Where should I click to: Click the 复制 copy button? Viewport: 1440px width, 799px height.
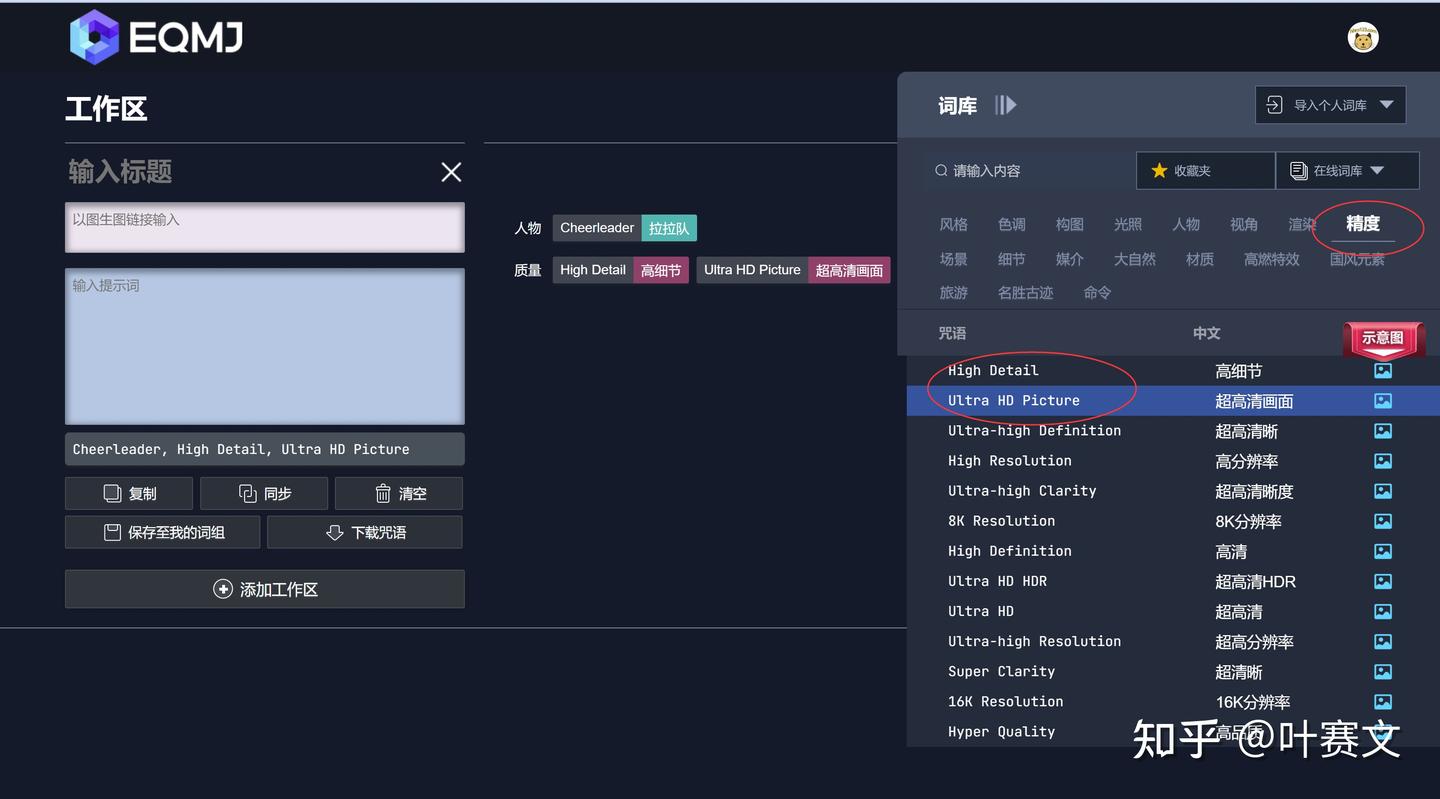(x=129, y=494)
